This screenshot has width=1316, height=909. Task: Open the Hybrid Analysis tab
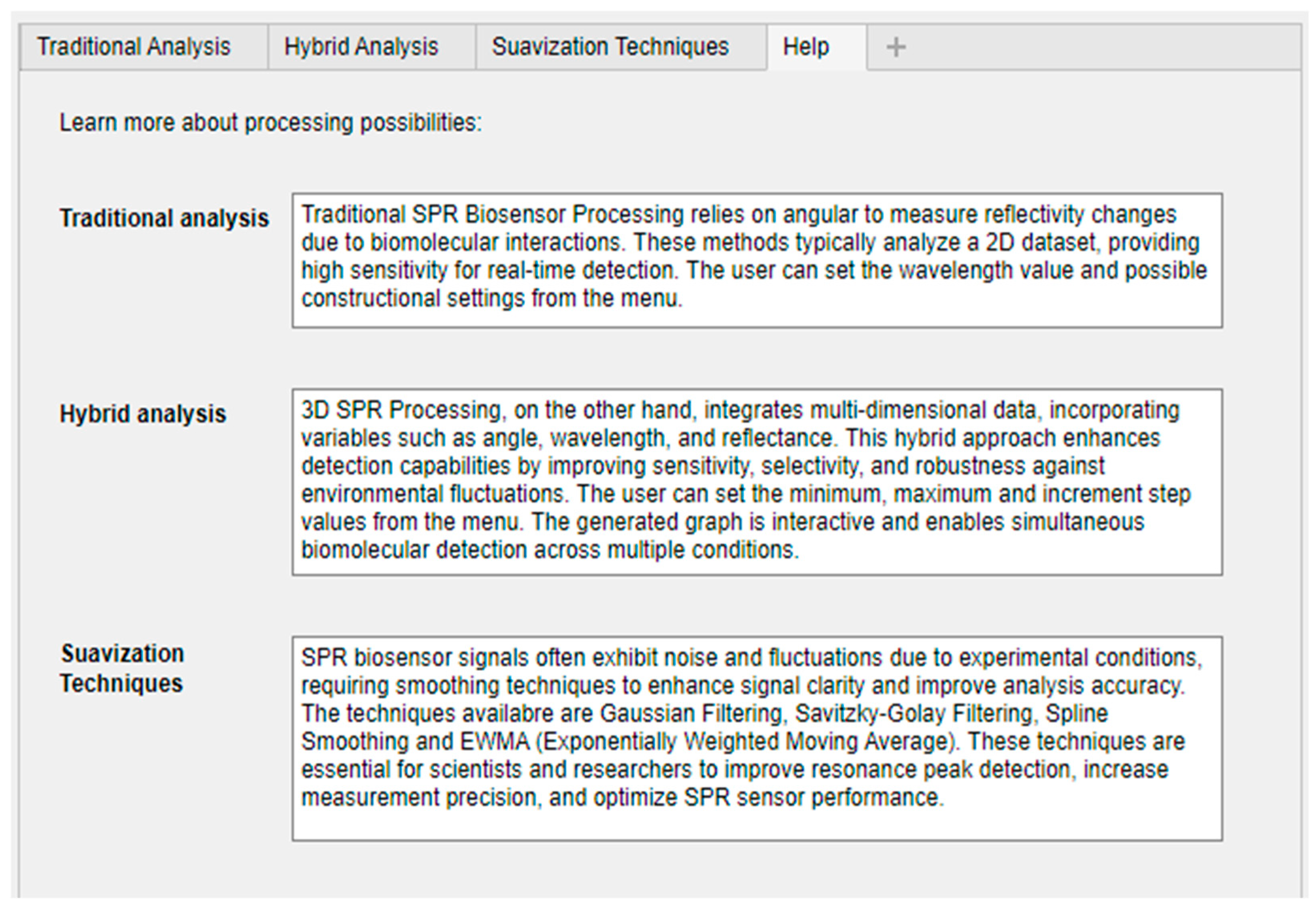coord(361,47)
